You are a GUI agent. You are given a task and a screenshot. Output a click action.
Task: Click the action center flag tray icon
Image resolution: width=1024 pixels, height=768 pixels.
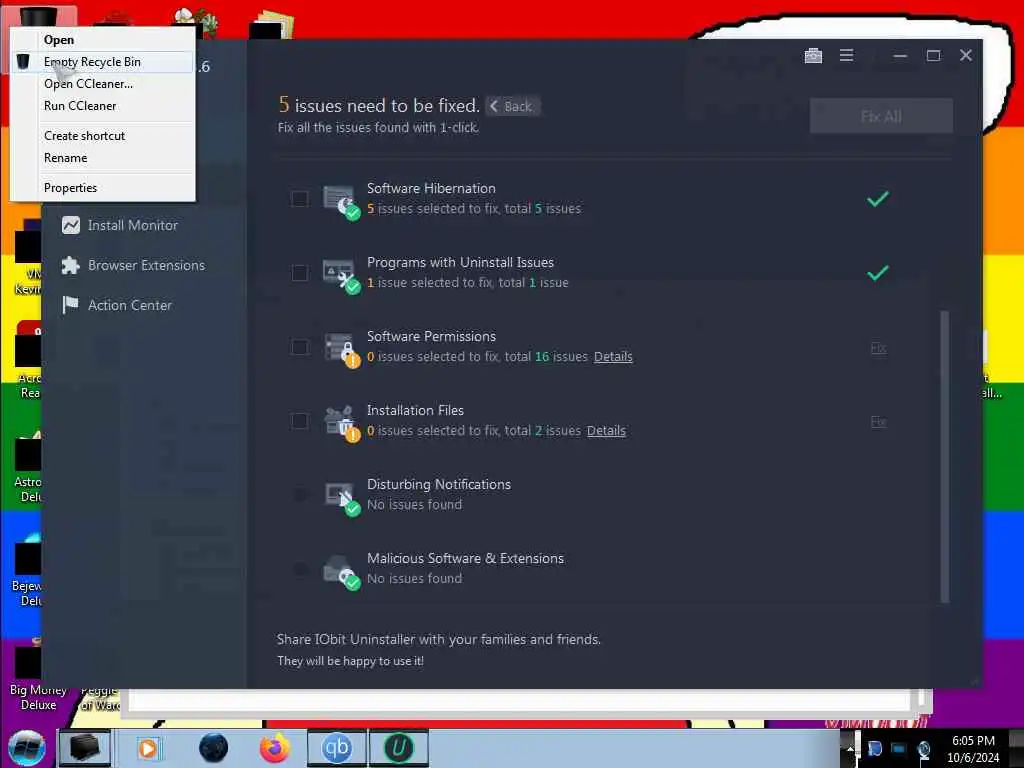click(874, 748)
